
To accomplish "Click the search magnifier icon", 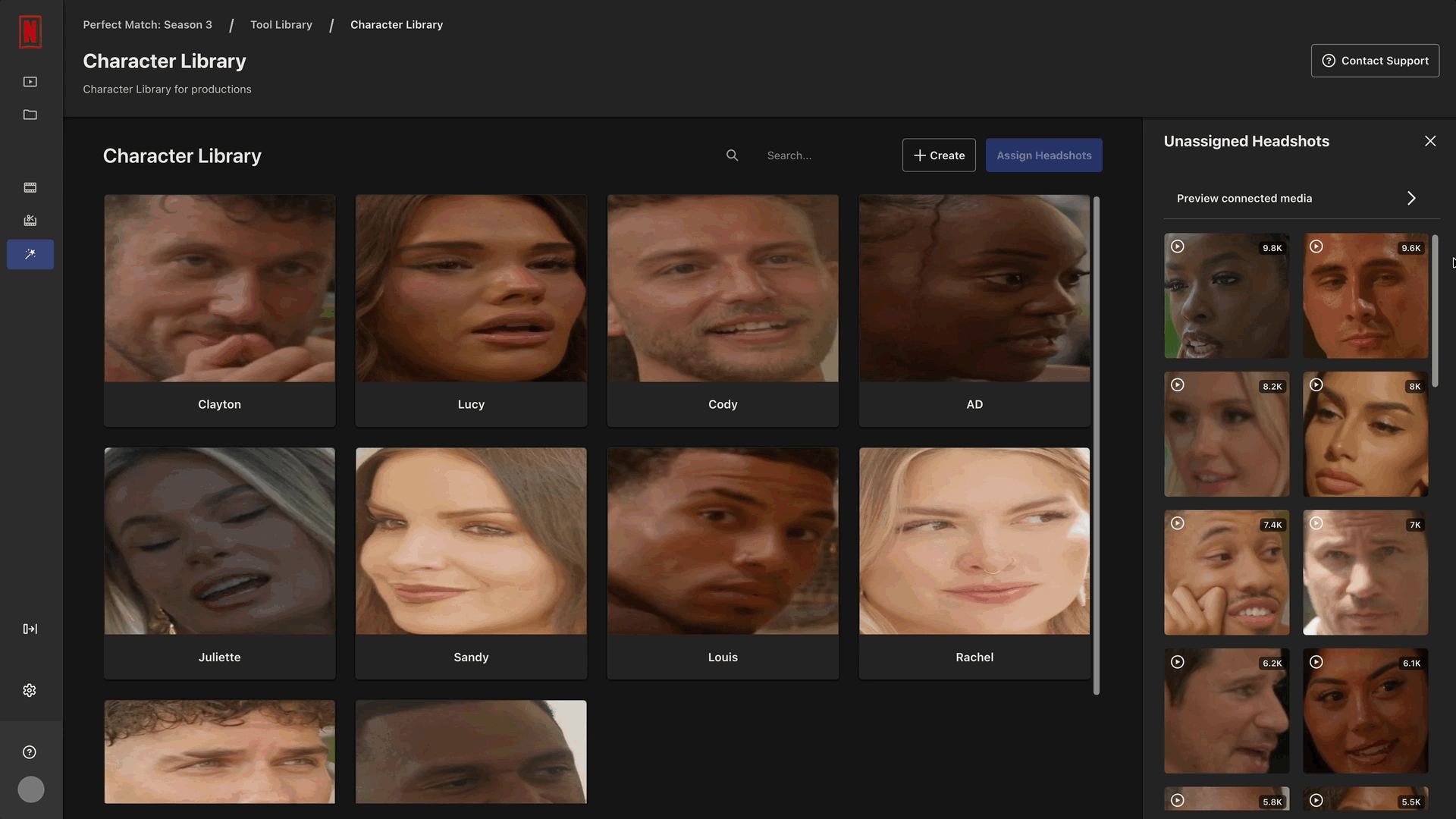I will tap(732, 155).
